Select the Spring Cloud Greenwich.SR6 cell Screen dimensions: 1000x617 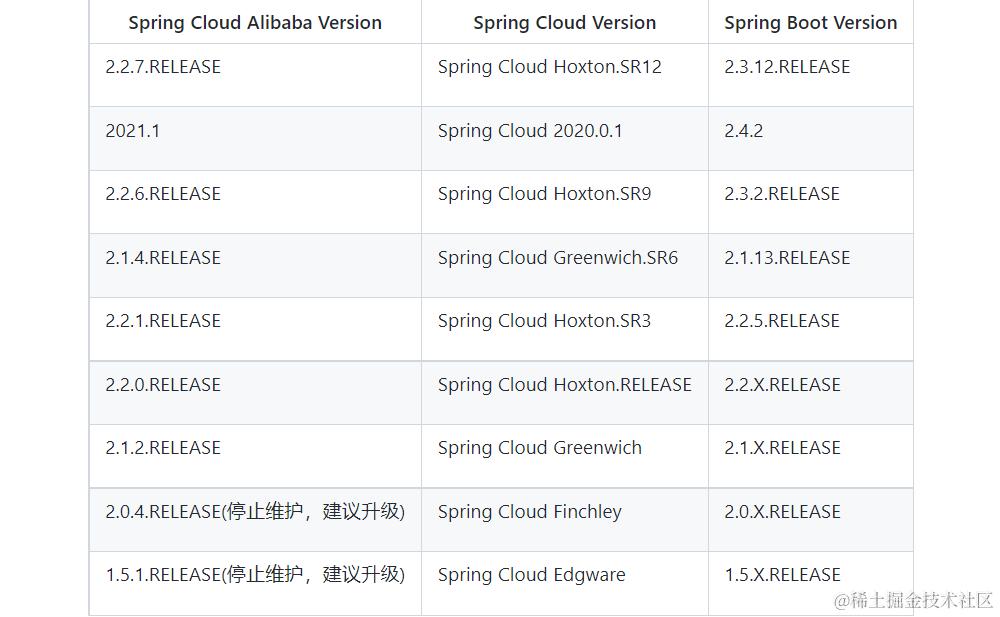[557, 257]
